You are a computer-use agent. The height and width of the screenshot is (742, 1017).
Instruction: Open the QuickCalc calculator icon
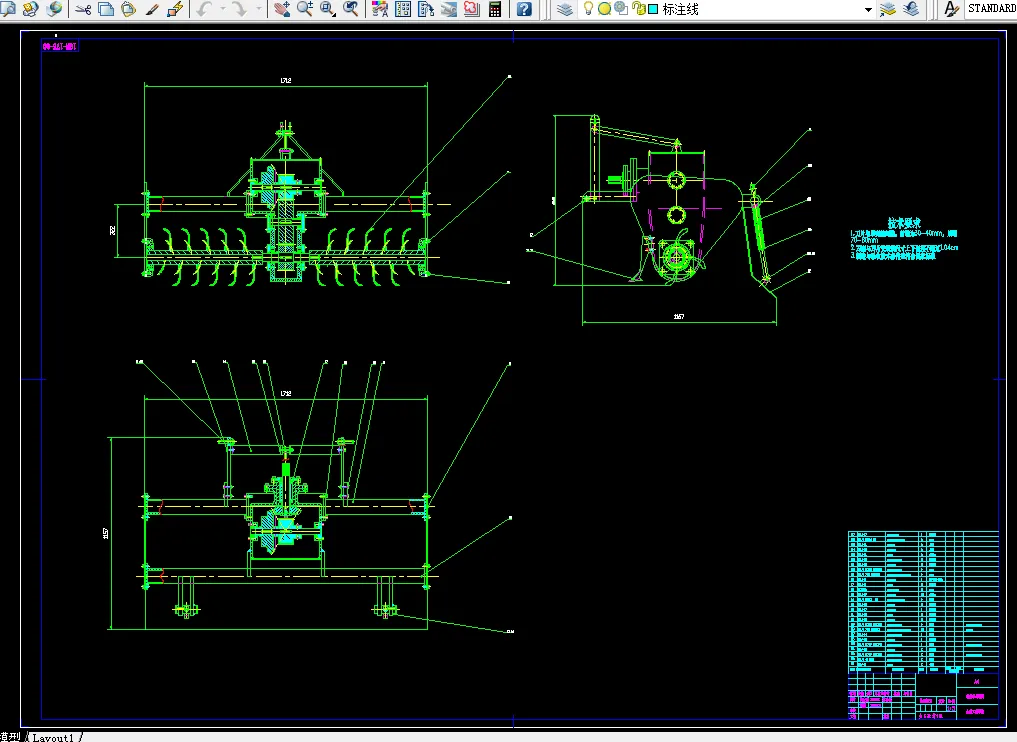pyautogui.click(x=495, y=9)
